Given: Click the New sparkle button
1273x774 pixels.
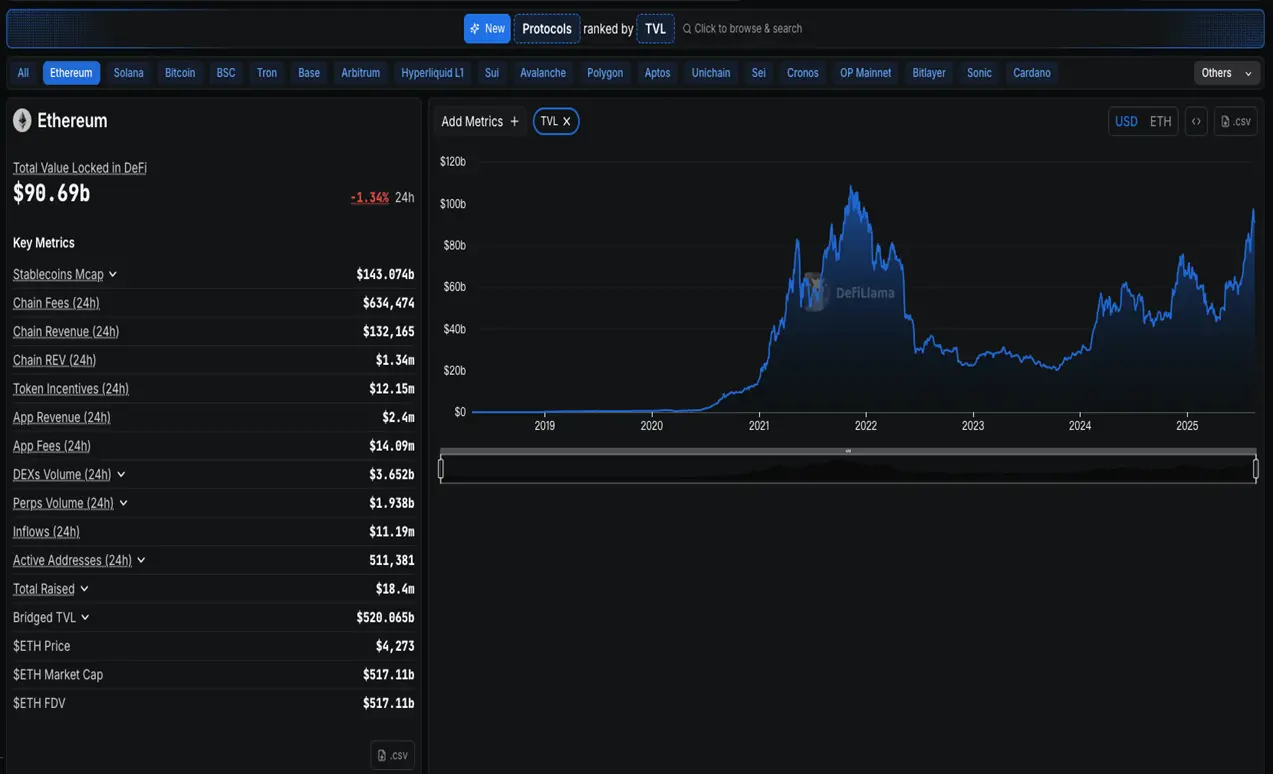Looking at the screenshot, I should [x=487, y=29].
